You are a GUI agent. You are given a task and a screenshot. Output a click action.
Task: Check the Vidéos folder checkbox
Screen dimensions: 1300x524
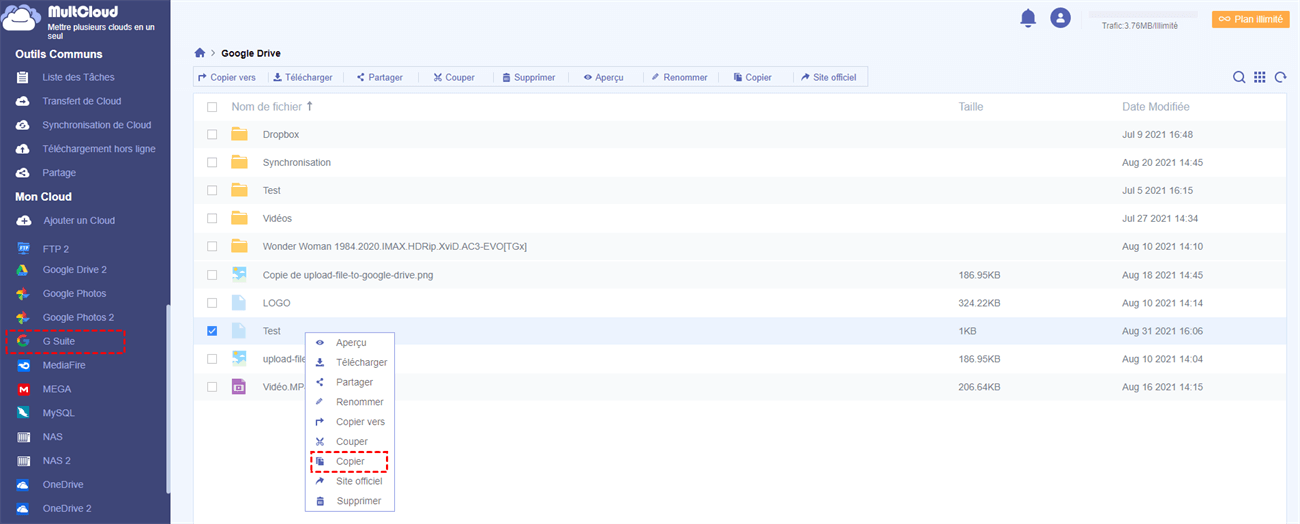[211, 218]
